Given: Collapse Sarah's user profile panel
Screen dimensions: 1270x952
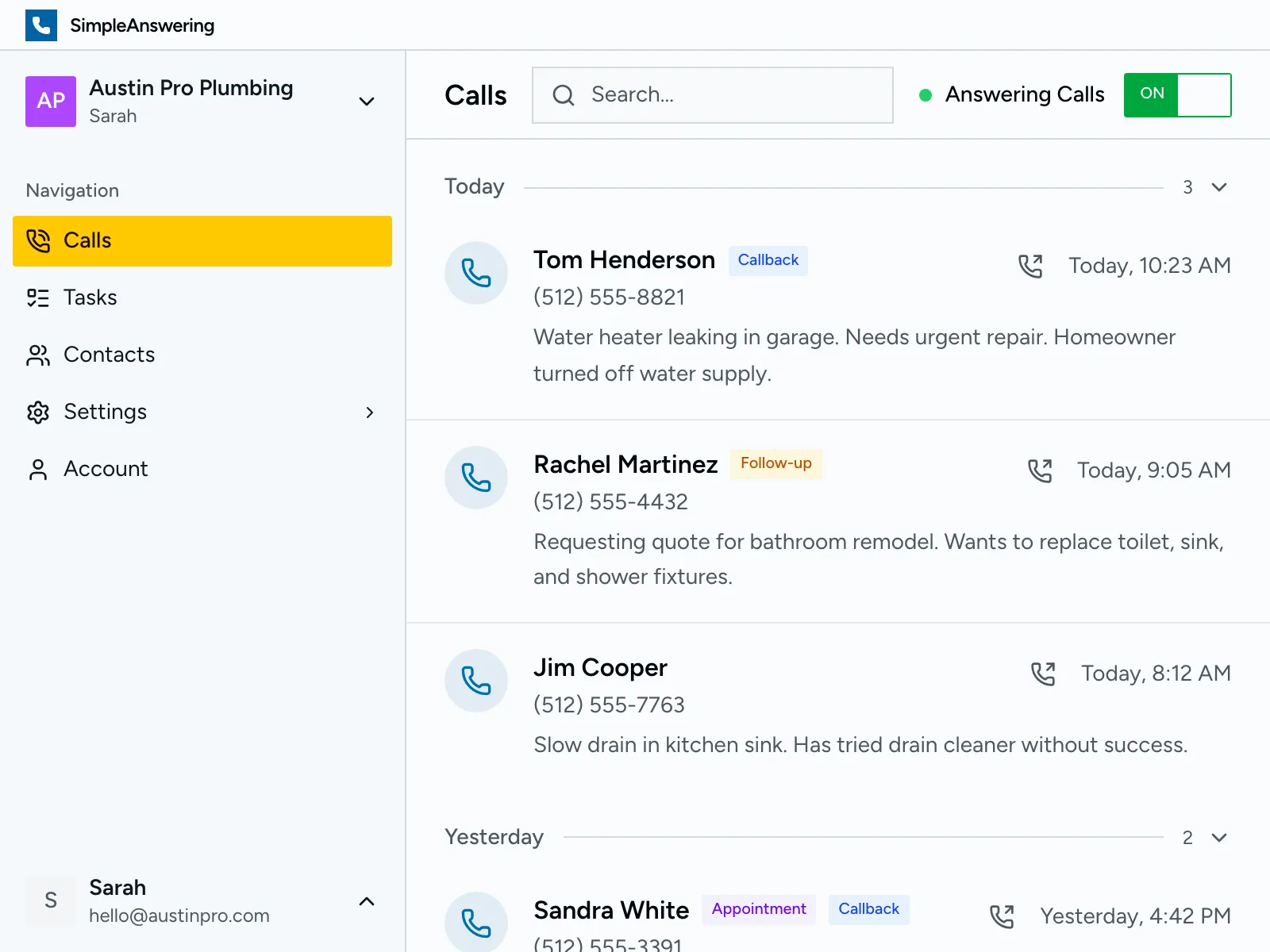Looking at the screenshot, I should [366, 901].
